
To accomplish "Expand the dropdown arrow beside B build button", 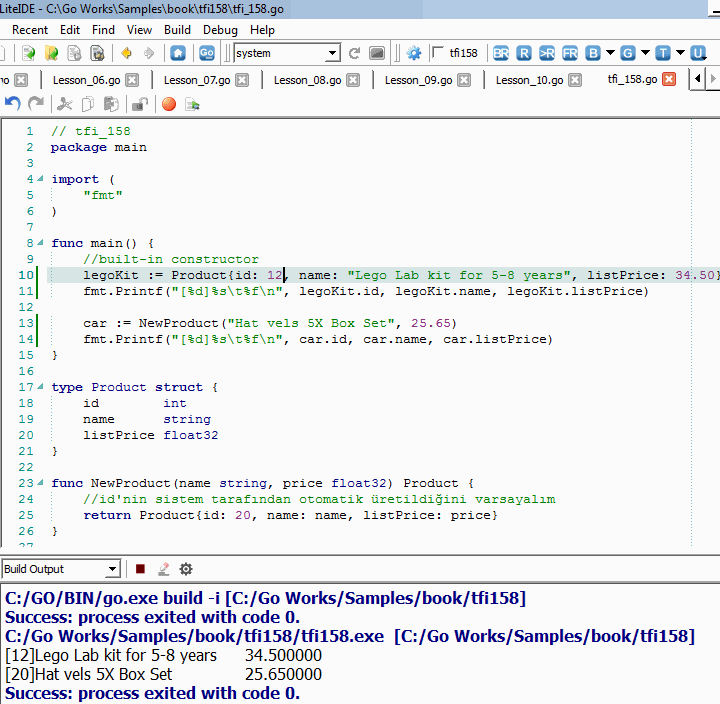I will click(610, 53).
